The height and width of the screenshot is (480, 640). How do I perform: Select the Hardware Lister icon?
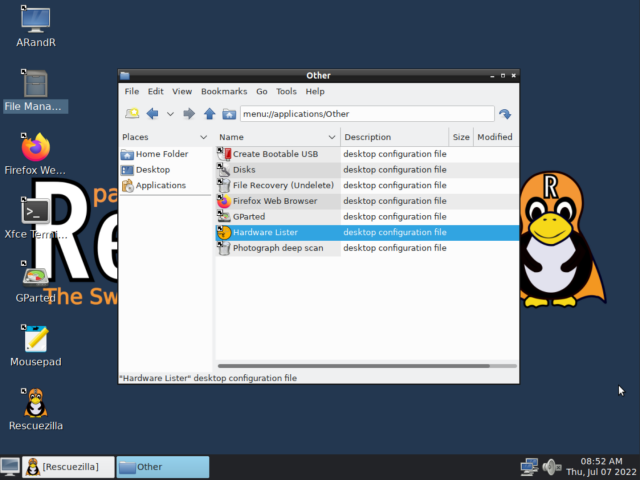pyautogui.click(x=224, y=232)
